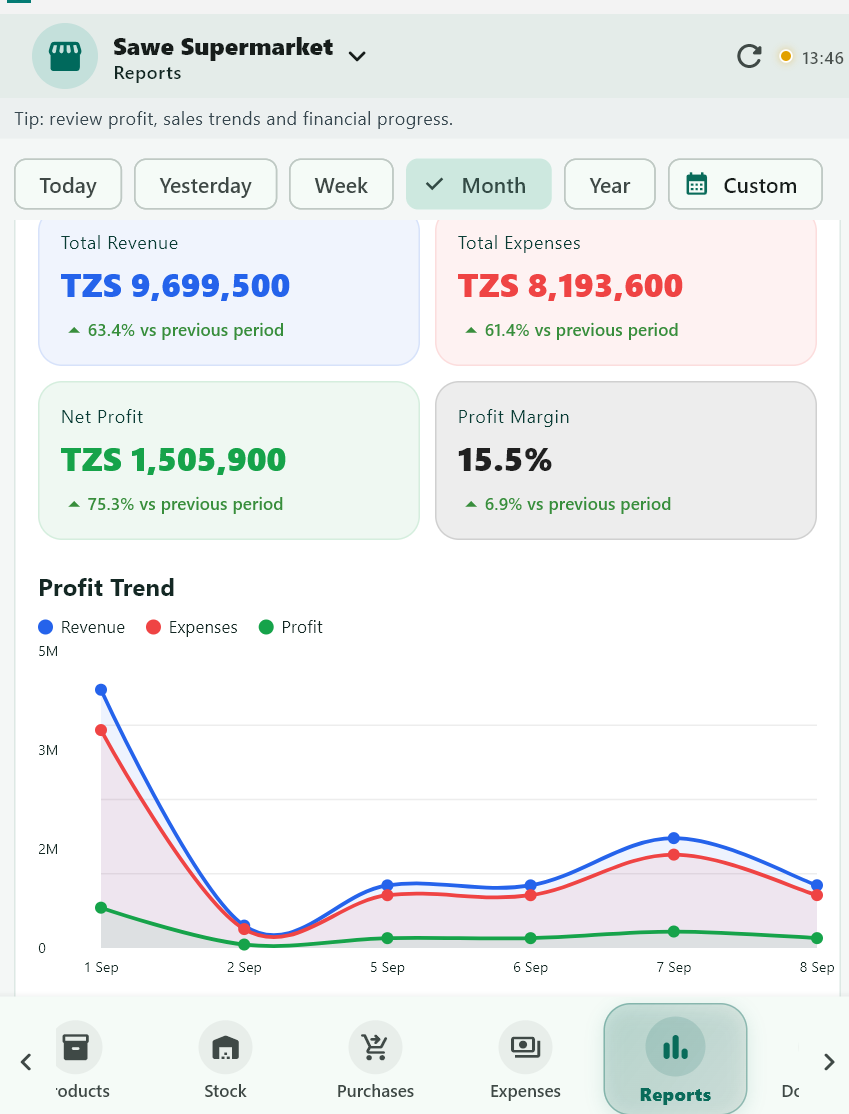Select the Week period filter
849x1114 pixels.
(341, 185)
